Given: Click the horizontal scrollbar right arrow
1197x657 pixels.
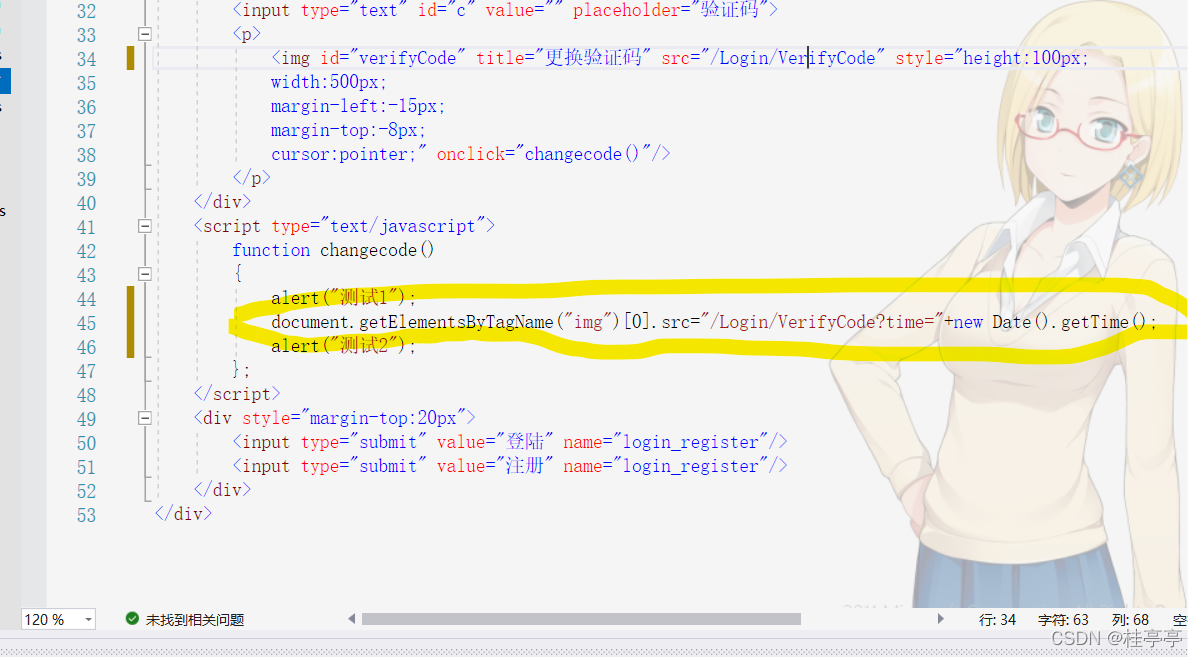Looking at the screenshot, I should (940, 619).
